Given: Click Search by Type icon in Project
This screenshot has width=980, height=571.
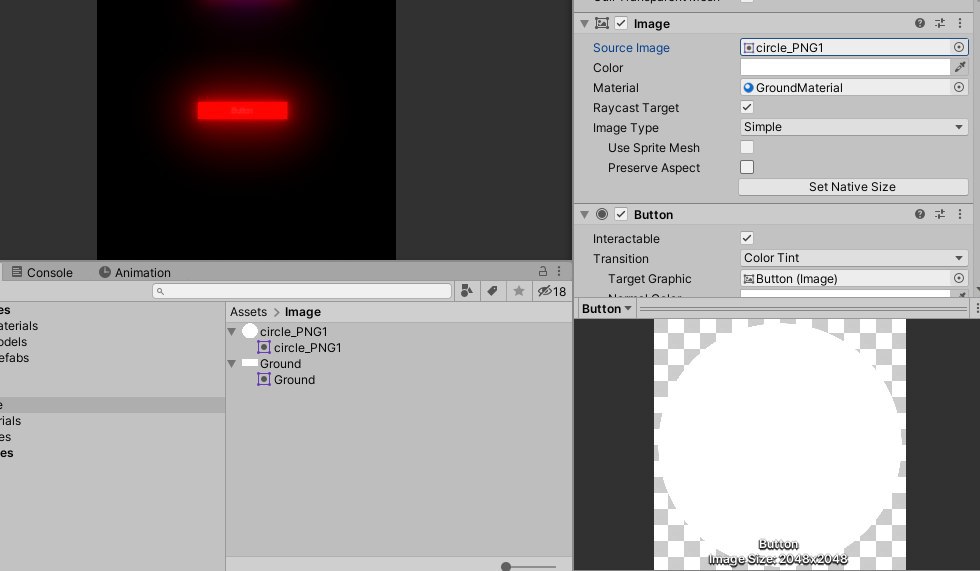Looking at the screenshot, I should (x=466, y=290).
